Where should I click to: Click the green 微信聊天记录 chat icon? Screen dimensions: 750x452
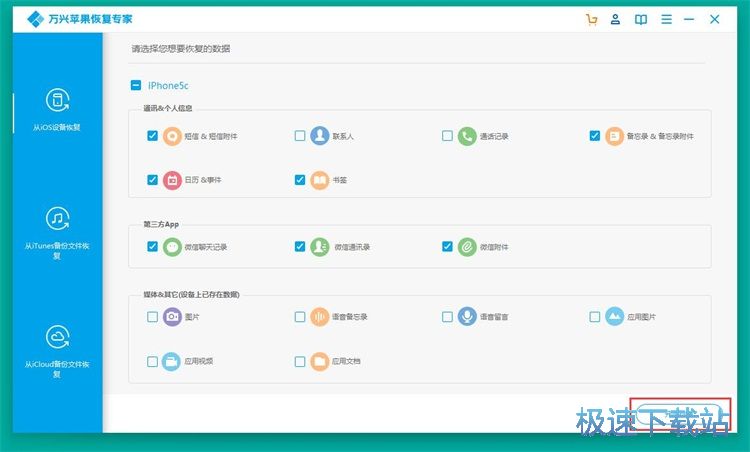coord(172,247)
